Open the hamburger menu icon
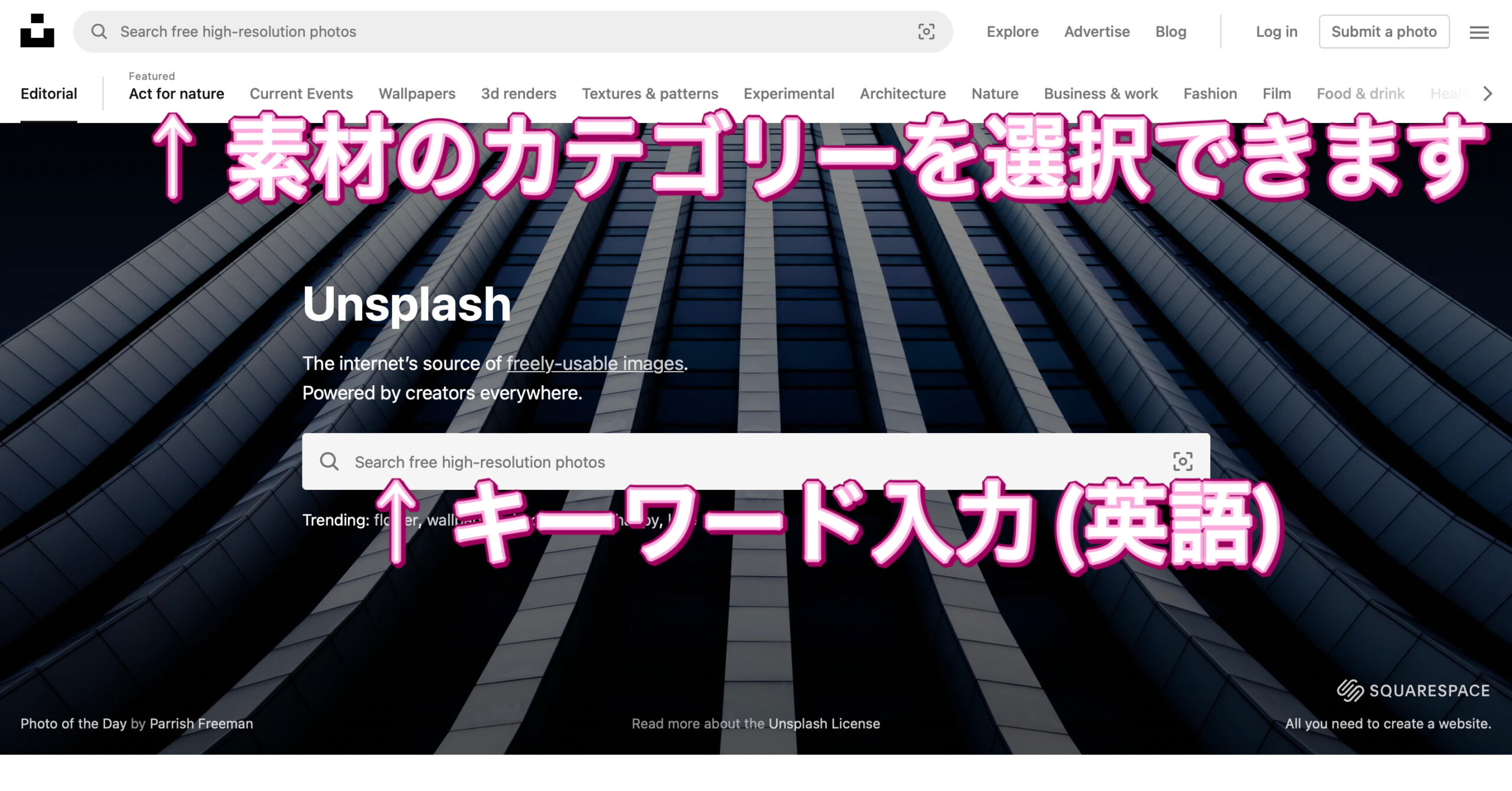This screenshot has height=791, width=1512. pyautogui.click(x=1479, y=32)
